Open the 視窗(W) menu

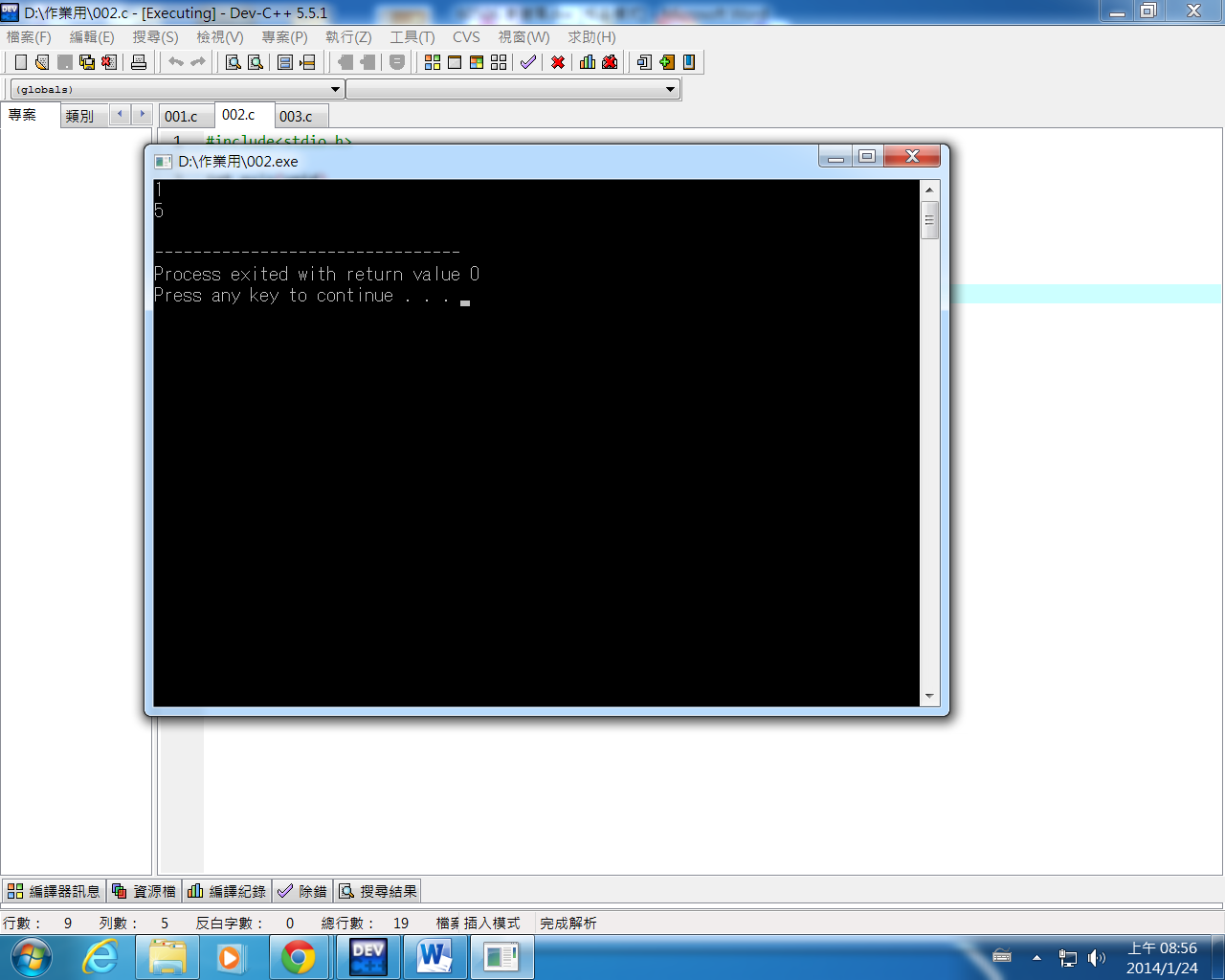[523, 37]
